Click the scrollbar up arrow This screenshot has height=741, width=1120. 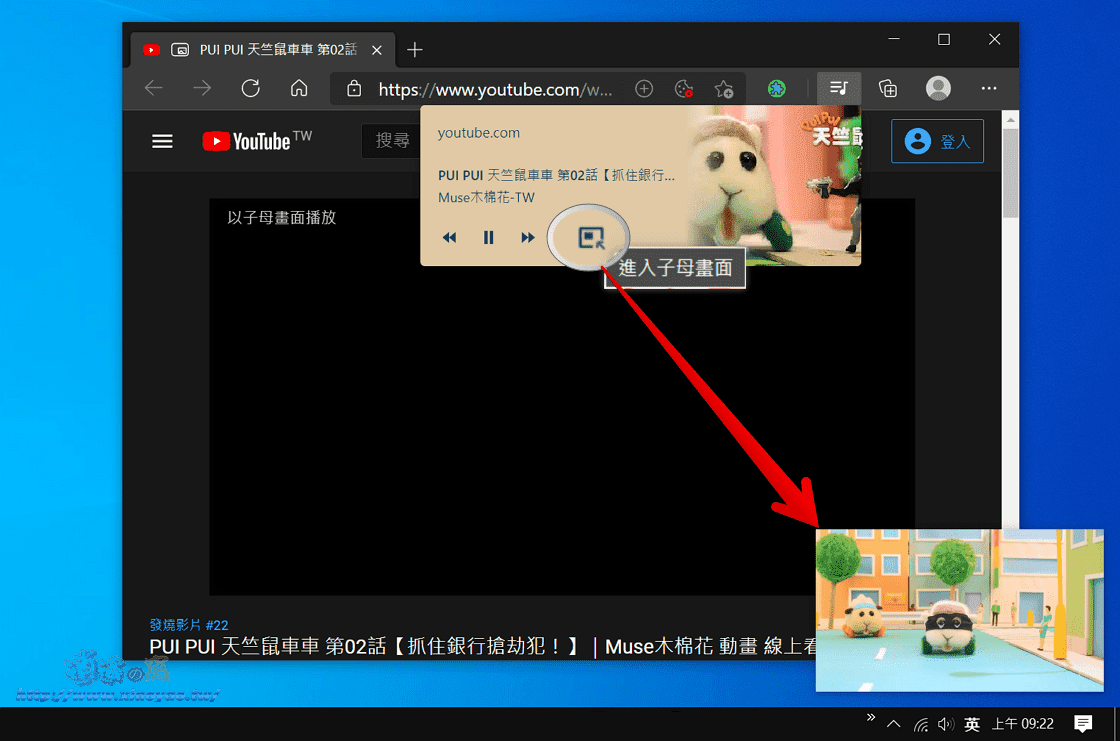(1010, 119)
